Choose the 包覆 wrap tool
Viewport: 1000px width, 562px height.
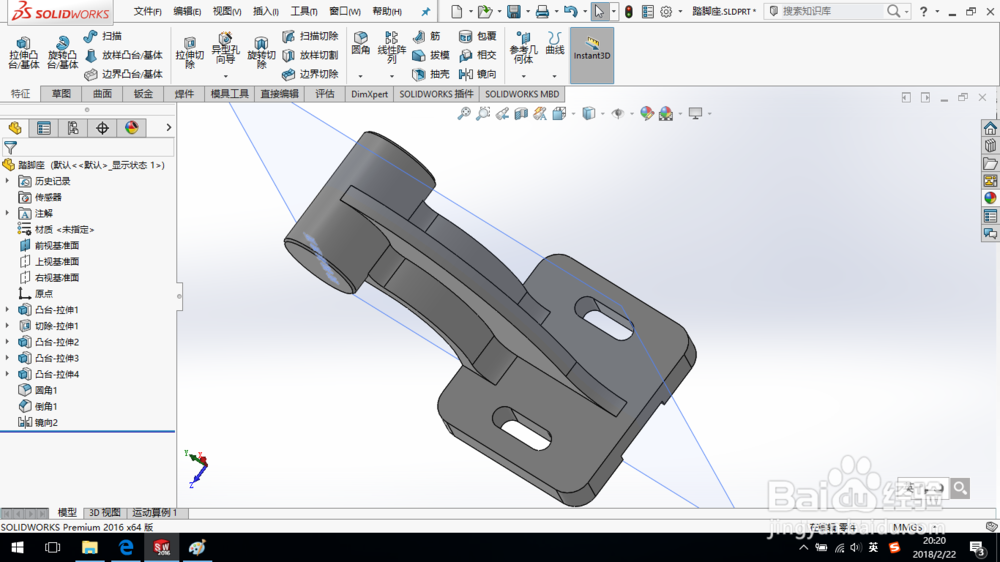point(478,36)
